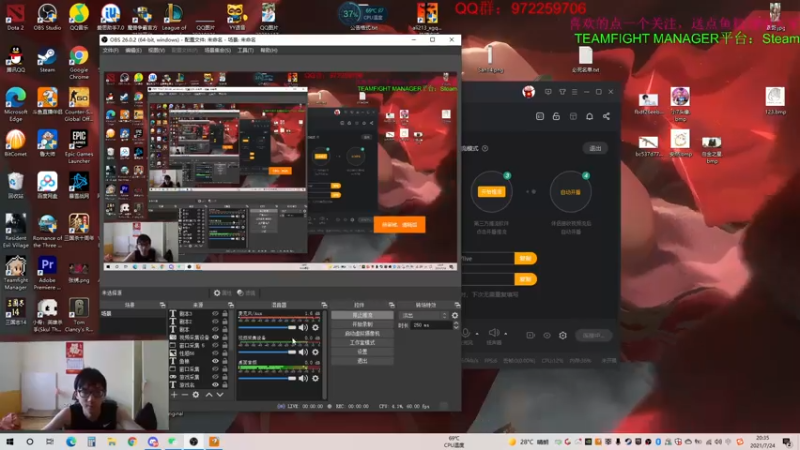The width and height of the screenshot is (800, 450).
Task: Toggle visibility of the 视频采集设备 source
Action: (215, 337)
